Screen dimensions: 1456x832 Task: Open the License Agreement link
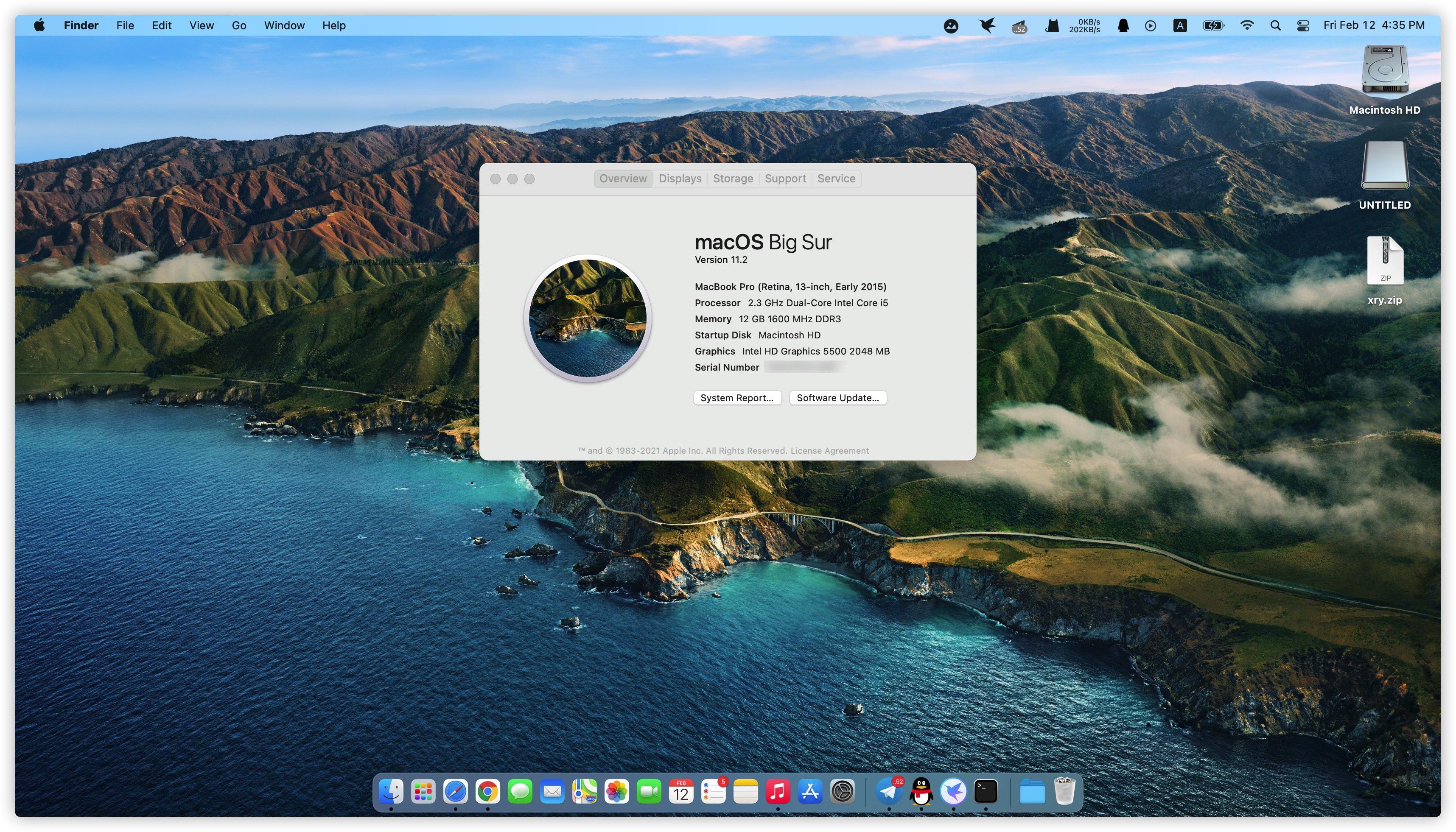pyautogui.click(x=829, y=450)
